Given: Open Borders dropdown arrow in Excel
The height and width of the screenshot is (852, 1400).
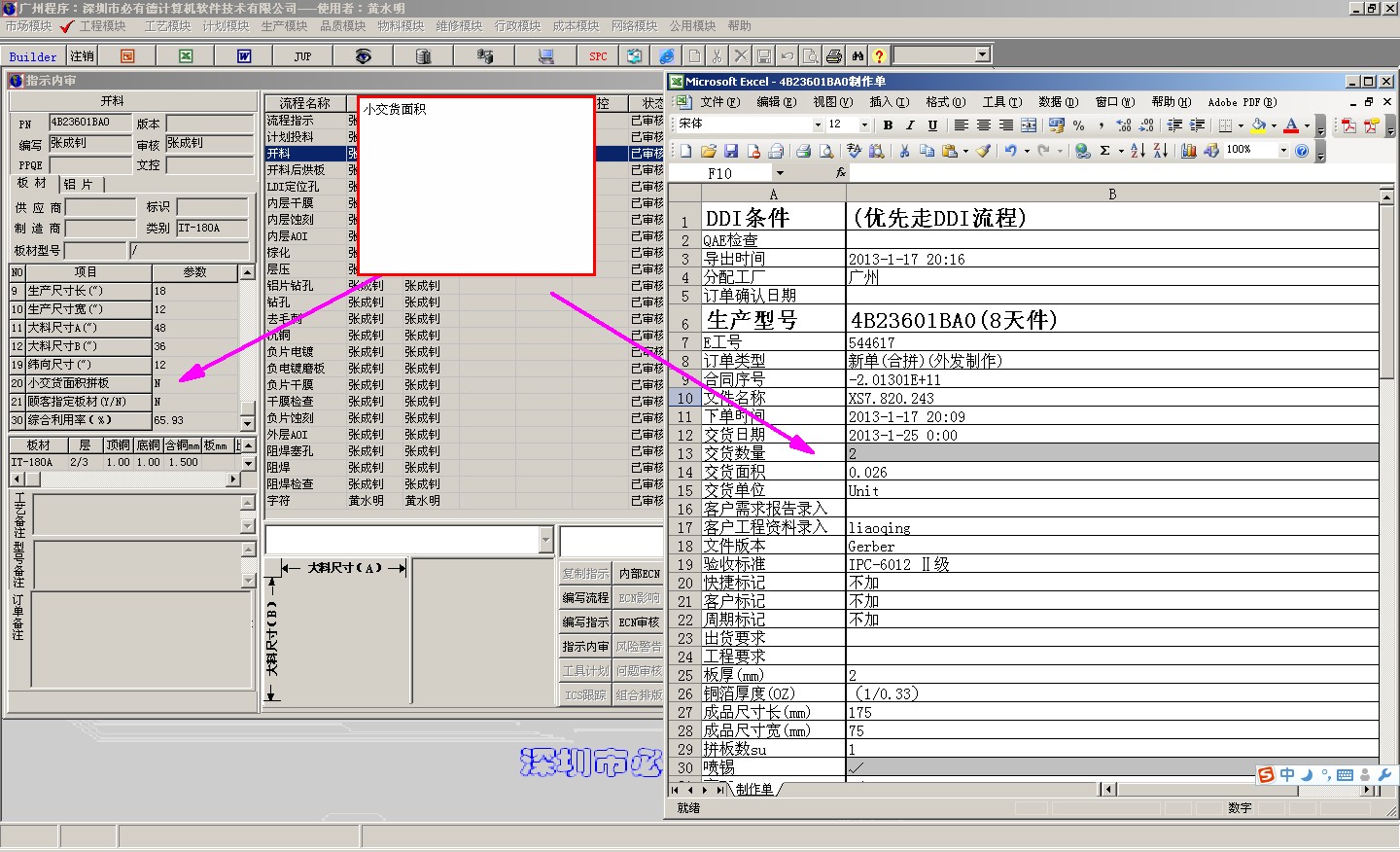Looking at the screenshot, I should pos(1241,125).
